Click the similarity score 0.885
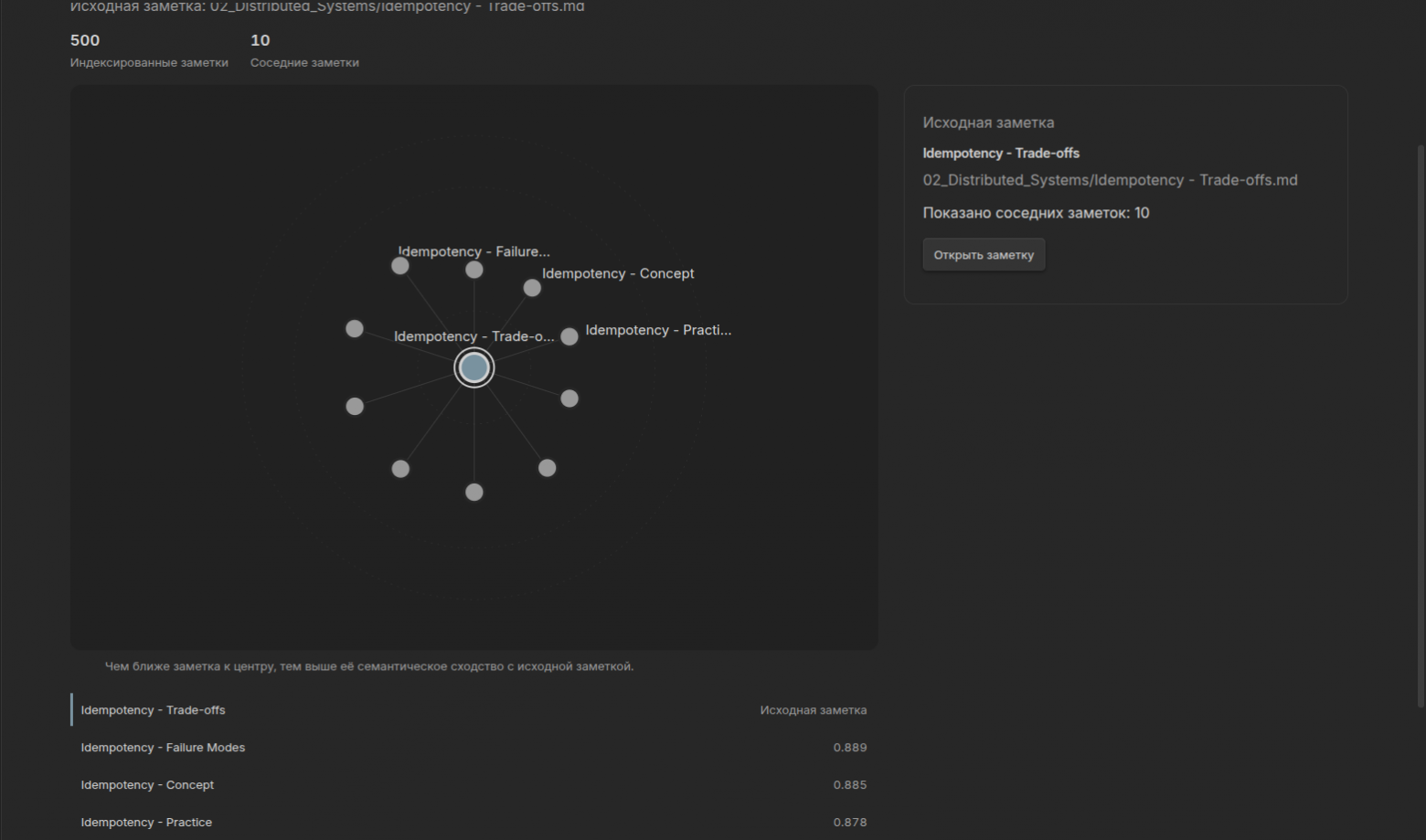Image resolution: width=1426 pixels, height=840 pixels. point(850,785)
